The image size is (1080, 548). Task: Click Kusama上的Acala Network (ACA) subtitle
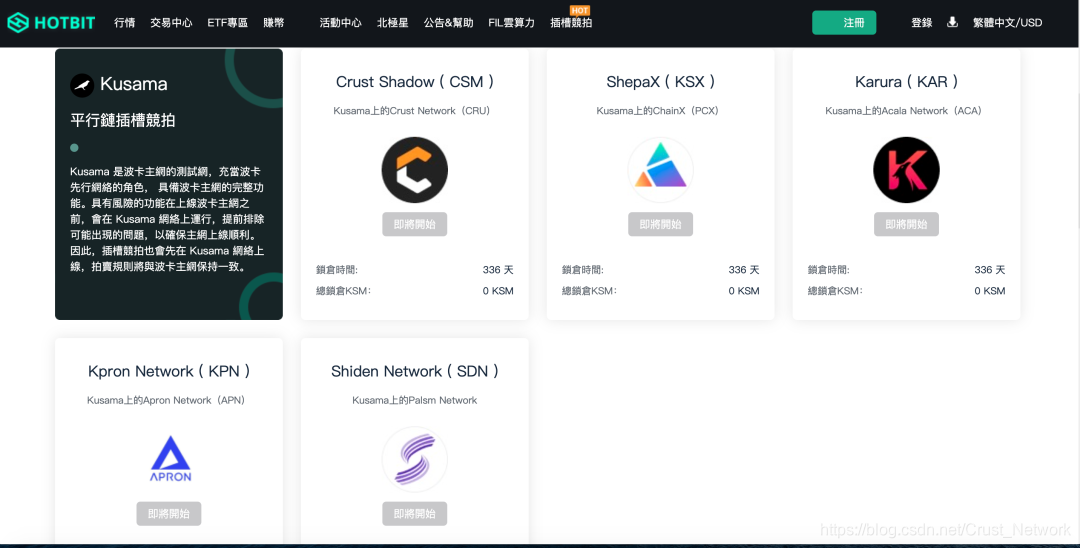tap(904, 111)
